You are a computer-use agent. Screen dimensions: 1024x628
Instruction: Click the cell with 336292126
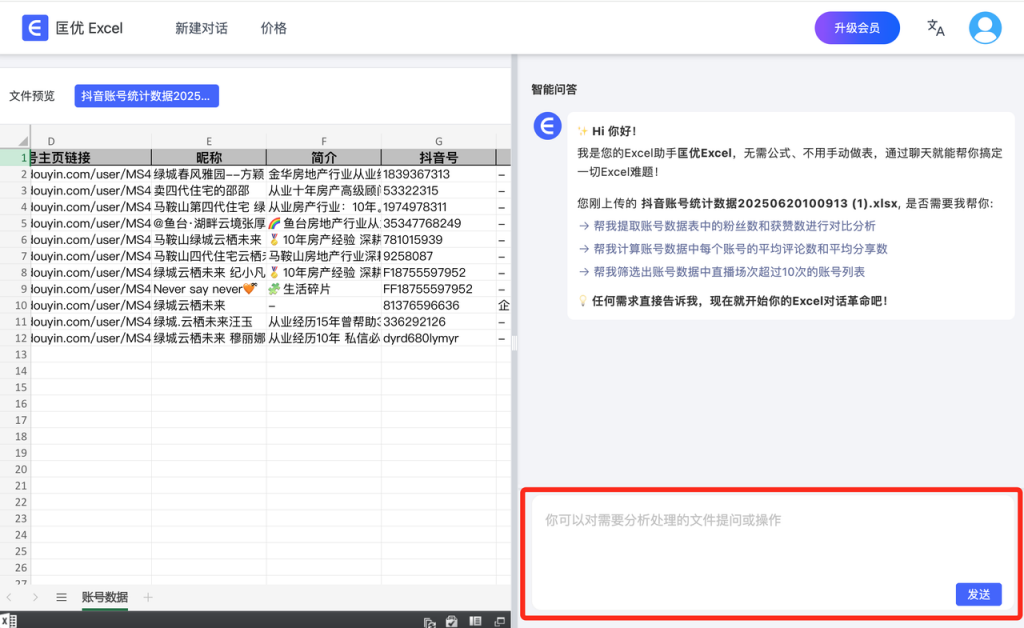click(439, 322)
